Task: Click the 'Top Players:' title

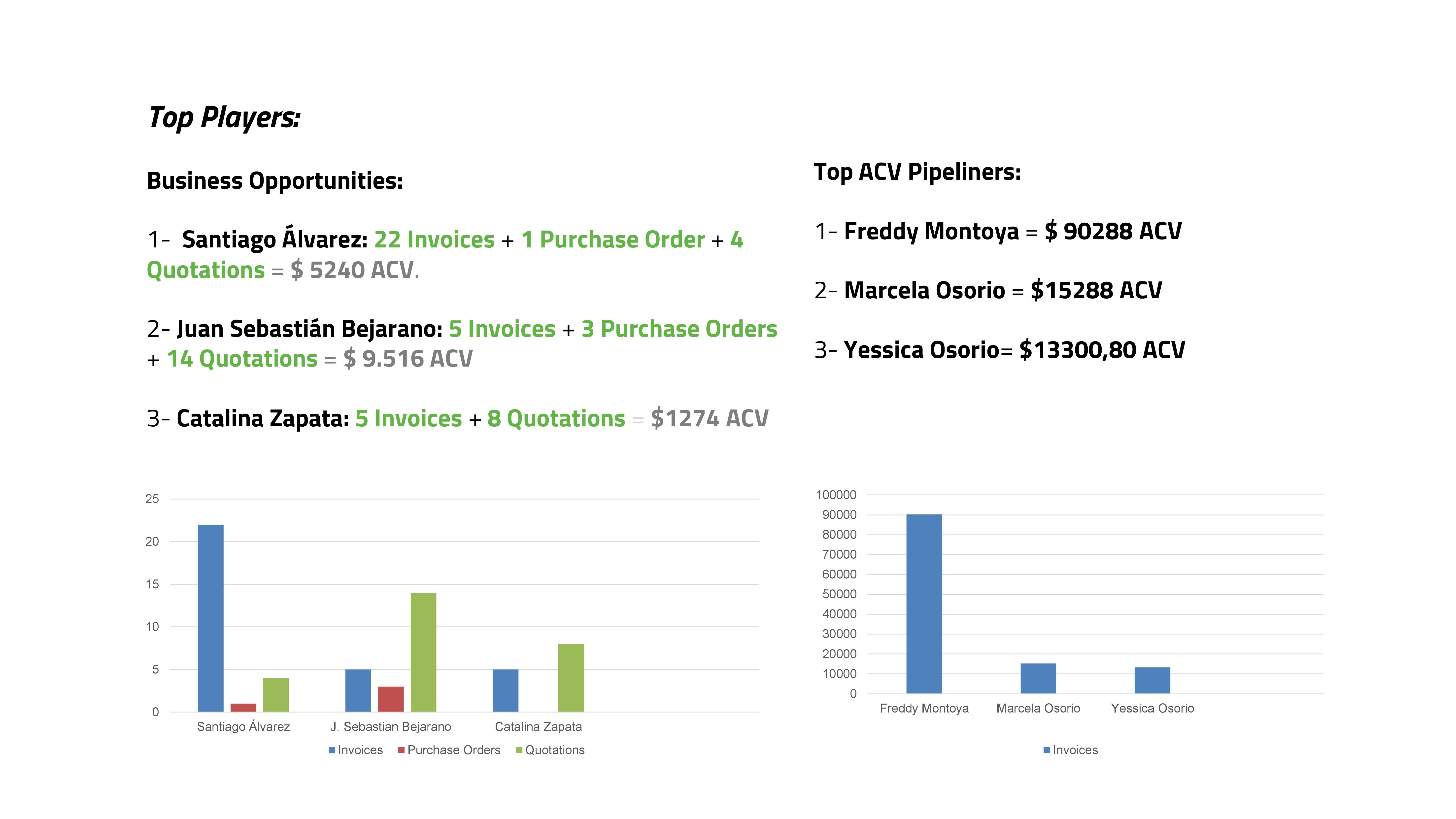Action: [224, 118]
